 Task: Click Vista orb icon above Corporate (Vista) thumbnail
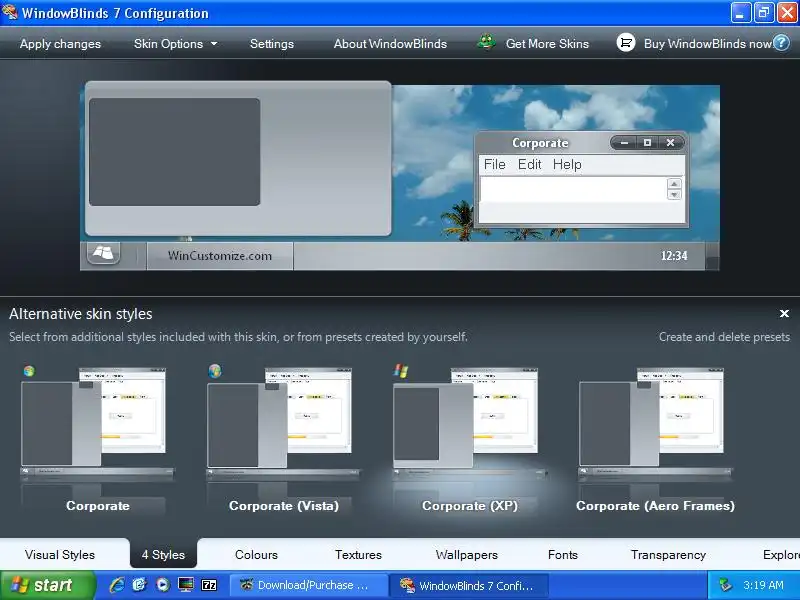pos(215,371)
